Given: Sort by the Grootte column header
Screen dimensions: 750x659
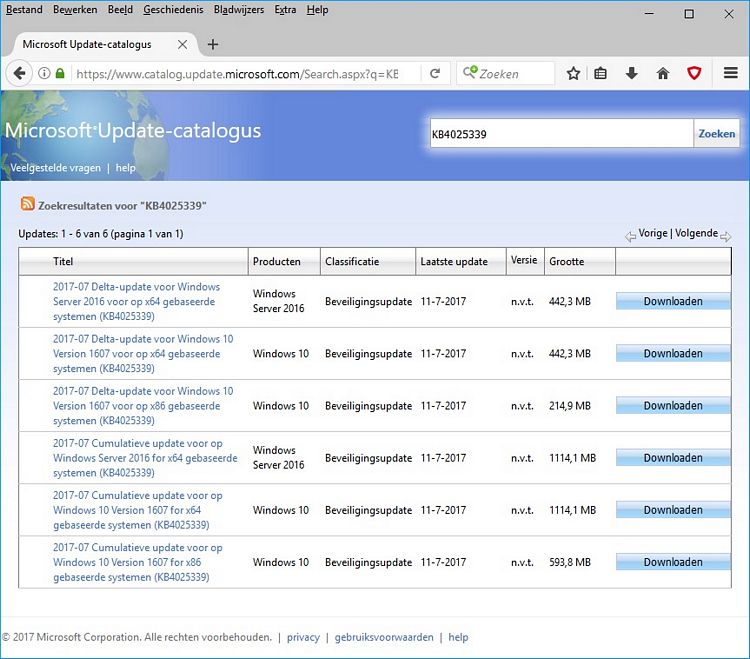Looking at the screenshot, I should coord(566,261).
